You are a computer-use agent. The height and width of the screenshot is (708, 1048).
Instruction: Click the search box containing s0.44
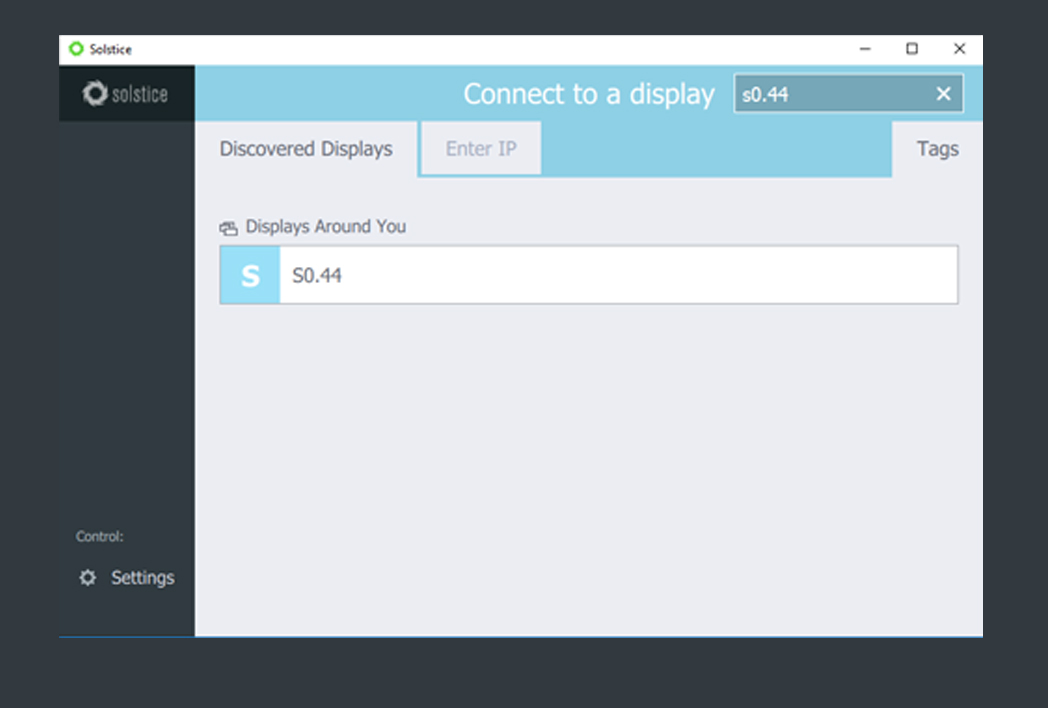pyautogui.click(x=830, y=94)
